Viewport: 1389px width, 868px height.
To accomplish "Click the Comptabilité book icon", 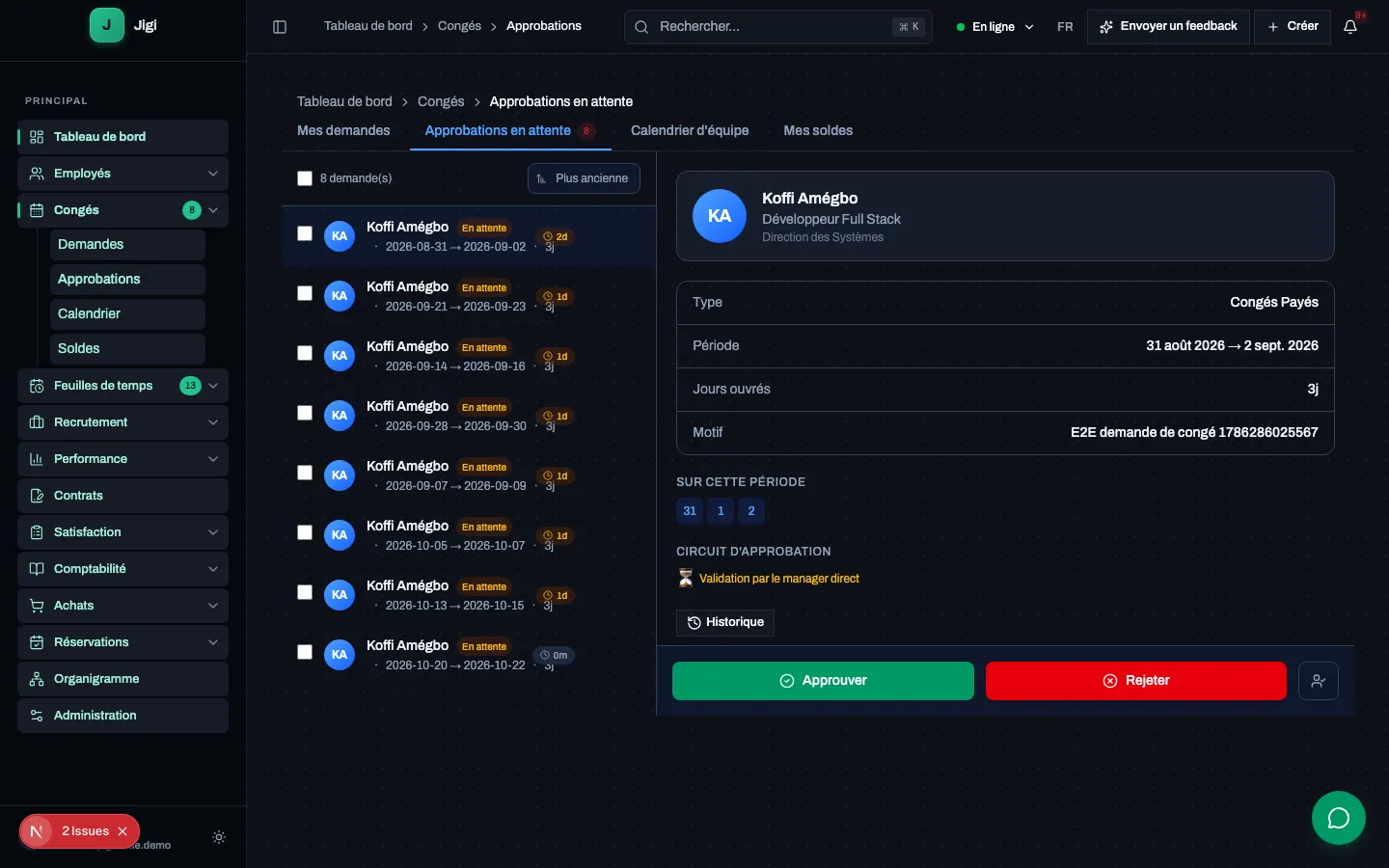I will coord(37,569).
